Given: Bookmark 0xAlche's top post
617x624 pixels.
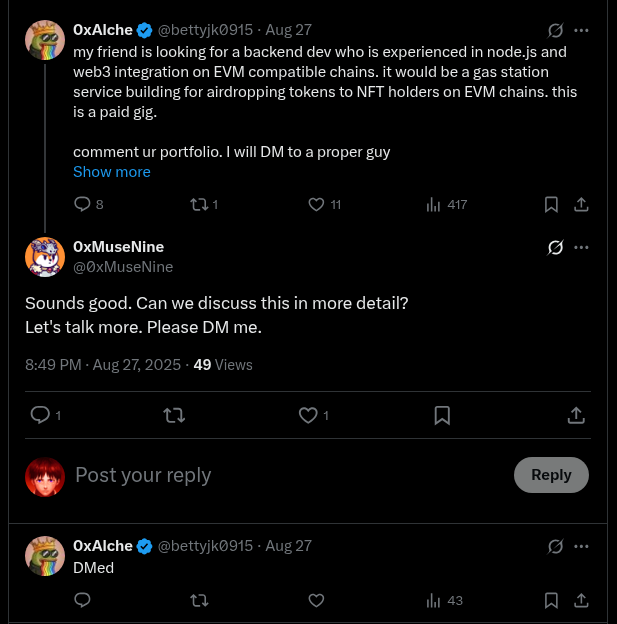Looking at the screenshot, I should pos(551,204).
